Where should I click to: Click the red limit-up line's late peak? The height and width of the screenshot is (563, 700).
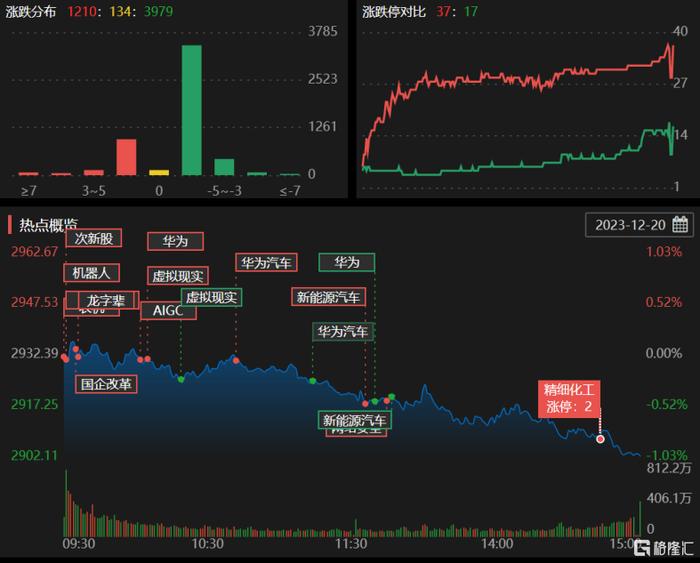tap(668, 45)
